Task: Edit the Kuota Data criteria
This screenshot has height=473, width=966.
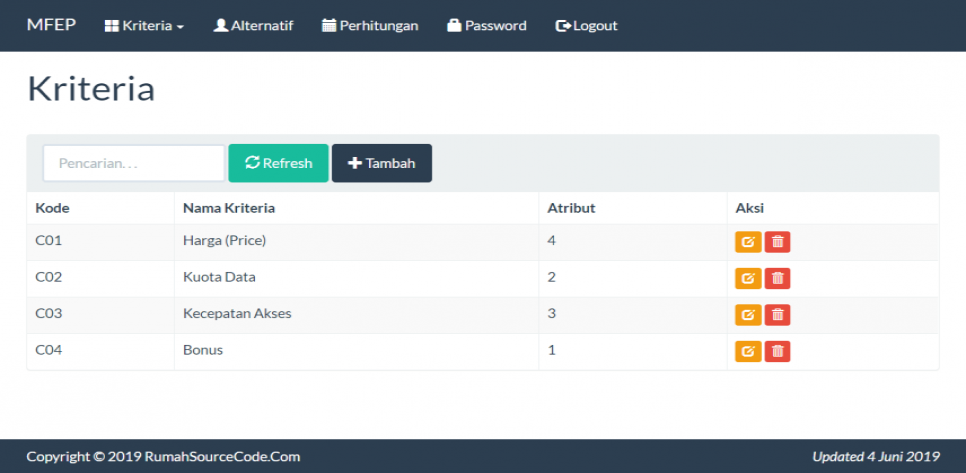Action: point(748,278)
